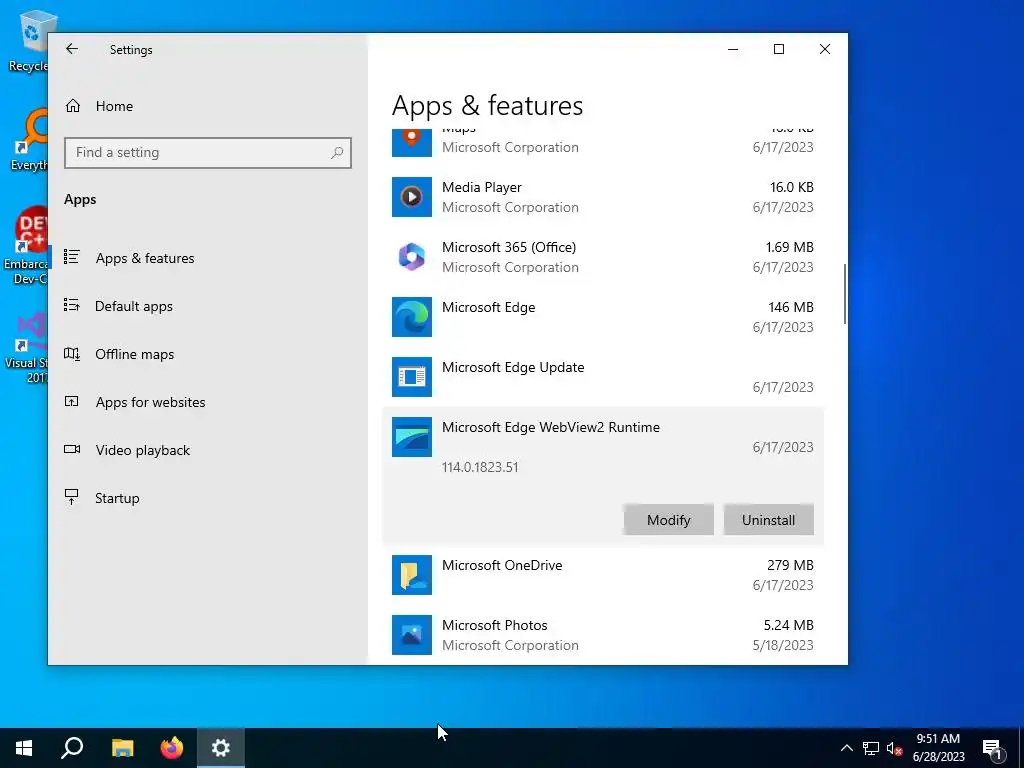Click the Apps for websites sidebar icon

click(72, 402)
